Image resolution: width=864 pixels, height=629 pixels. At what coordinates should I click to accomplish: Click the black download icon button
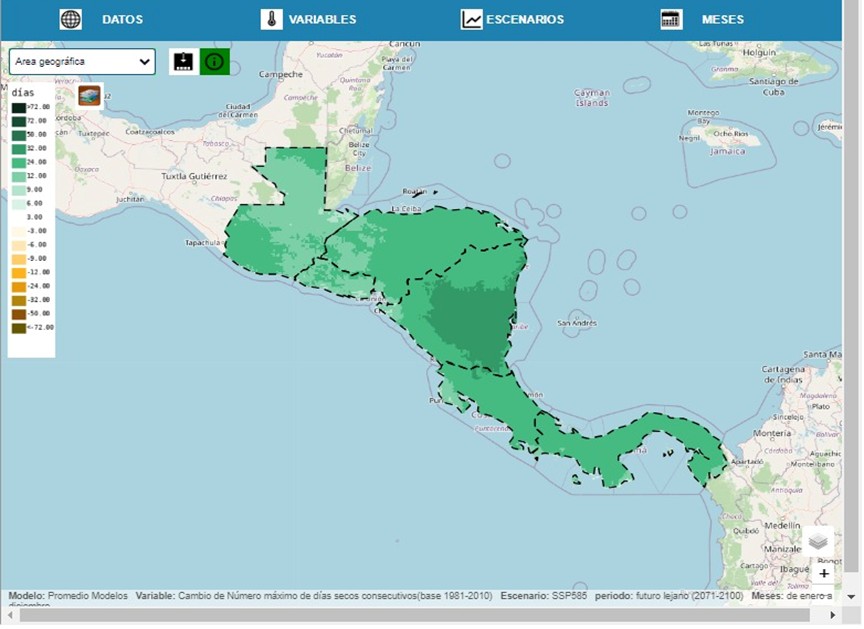click(183, 62)
